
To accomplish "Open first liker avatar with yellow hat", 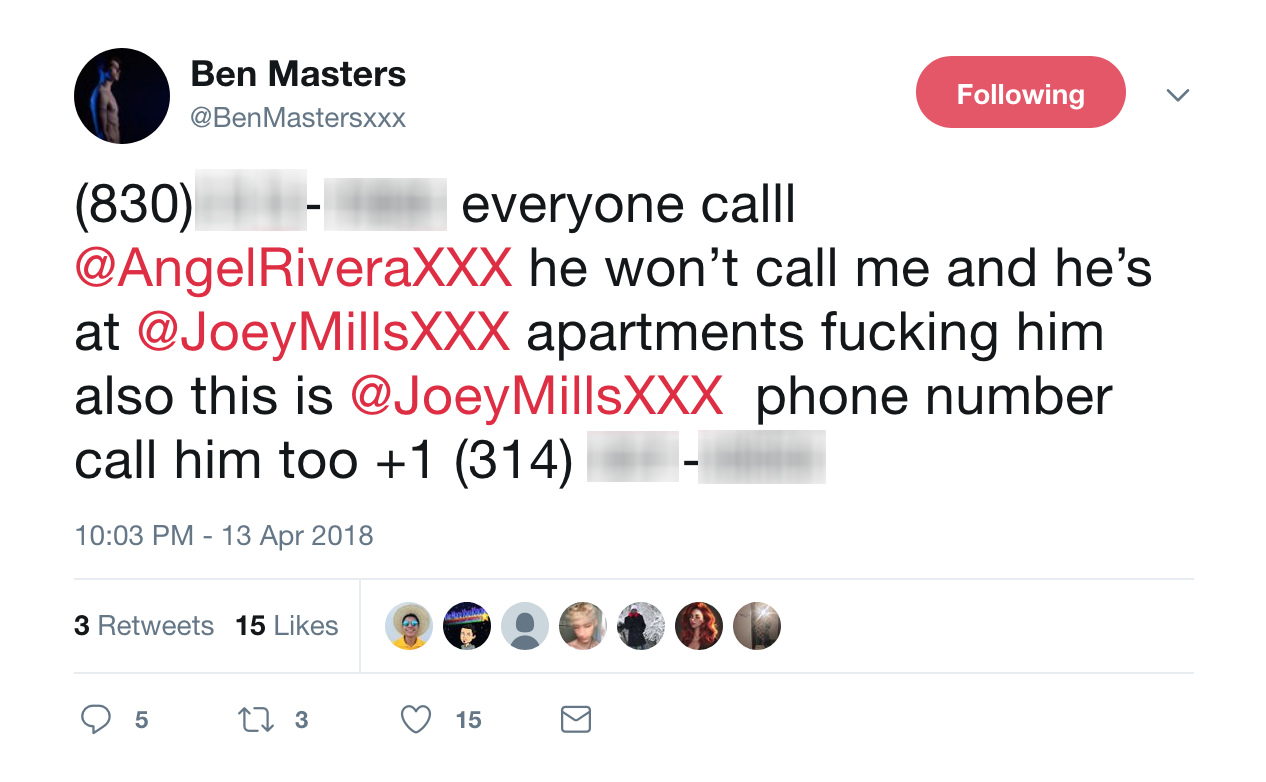I will 409,626.
